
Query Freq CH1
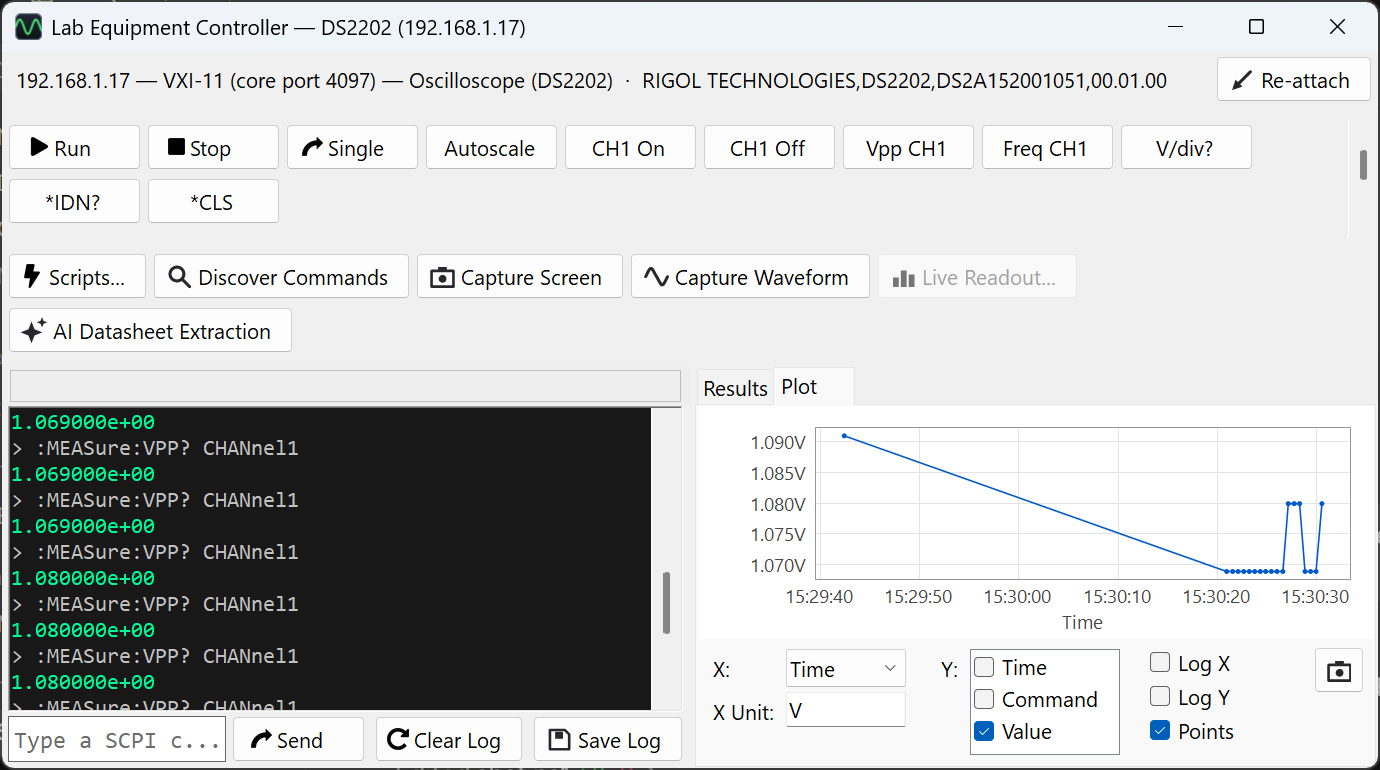[x=1046, y=148]
